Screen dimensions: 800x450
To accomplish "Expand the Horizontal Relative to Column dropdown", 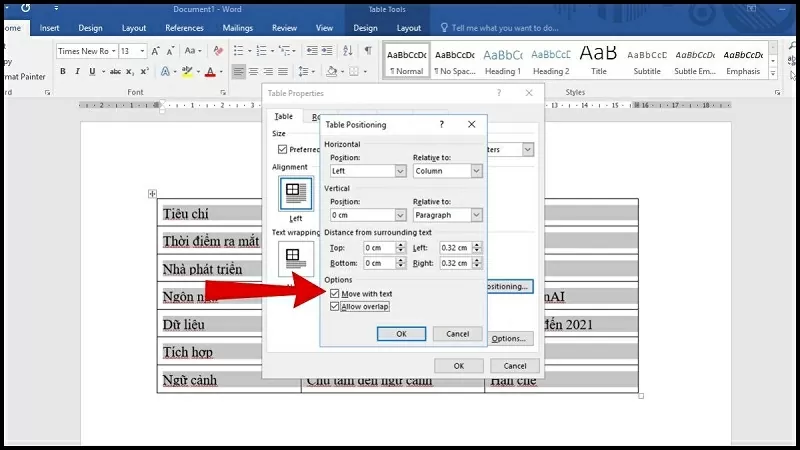I will coord(476,171).
